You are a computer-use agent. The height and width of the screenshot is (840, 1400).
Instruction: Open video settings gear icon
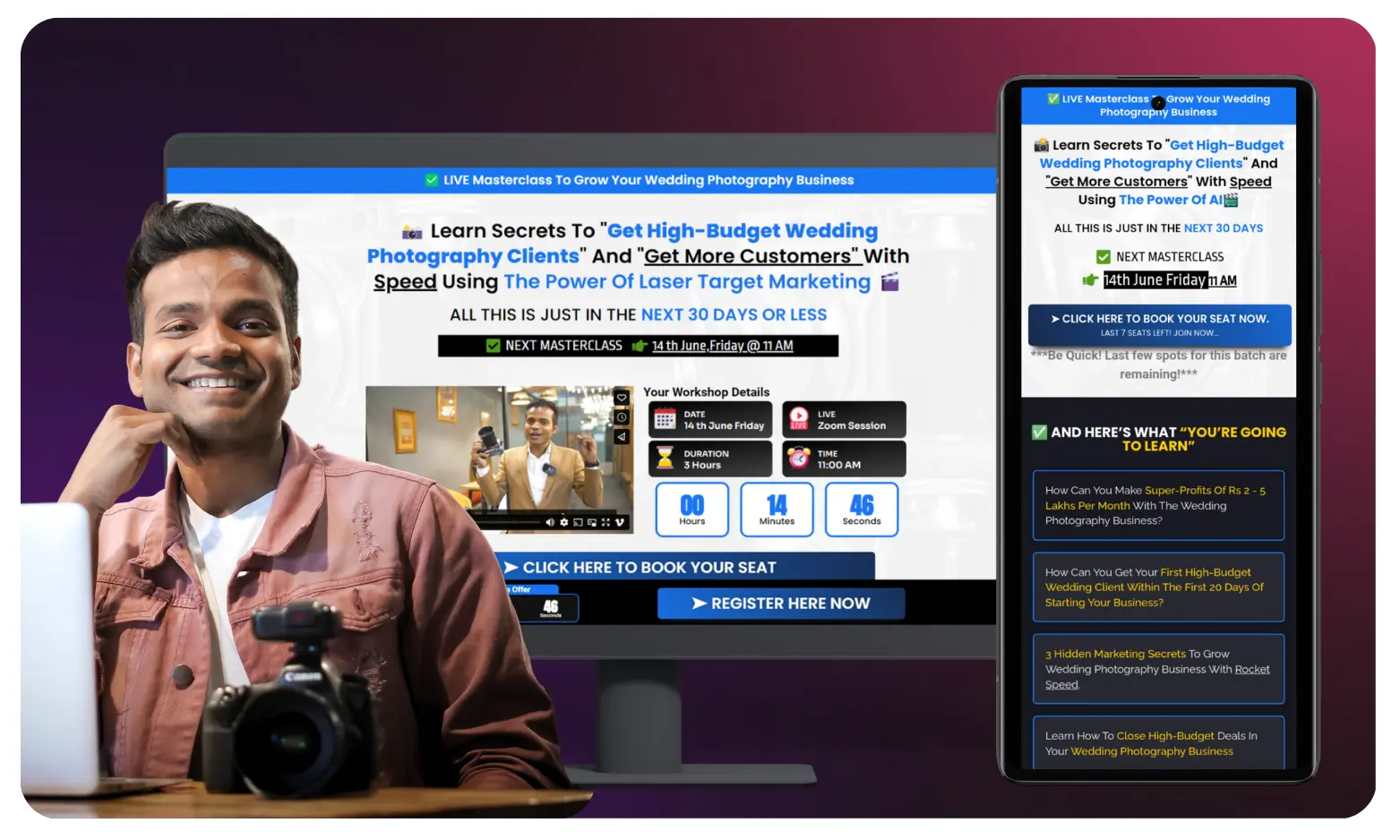point(563,522)
